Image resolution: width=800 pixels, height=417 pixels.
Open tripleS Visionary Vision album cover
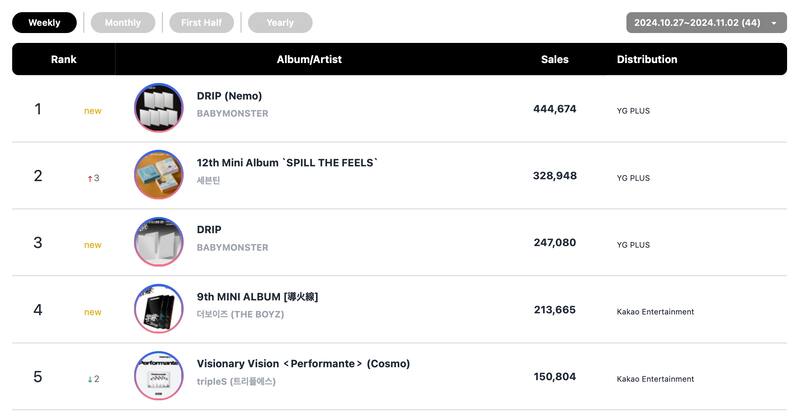pyautogui.click(x=158, y=376)
